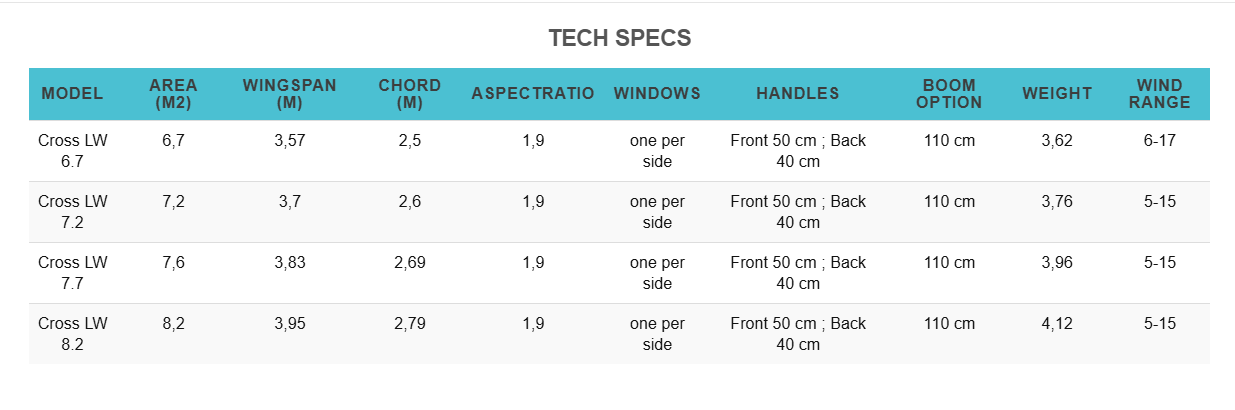Image resolution: width=1235 pixels, height=410 pixels.
Task: Select the HANDLES column header
Action: tap(798, 94)
